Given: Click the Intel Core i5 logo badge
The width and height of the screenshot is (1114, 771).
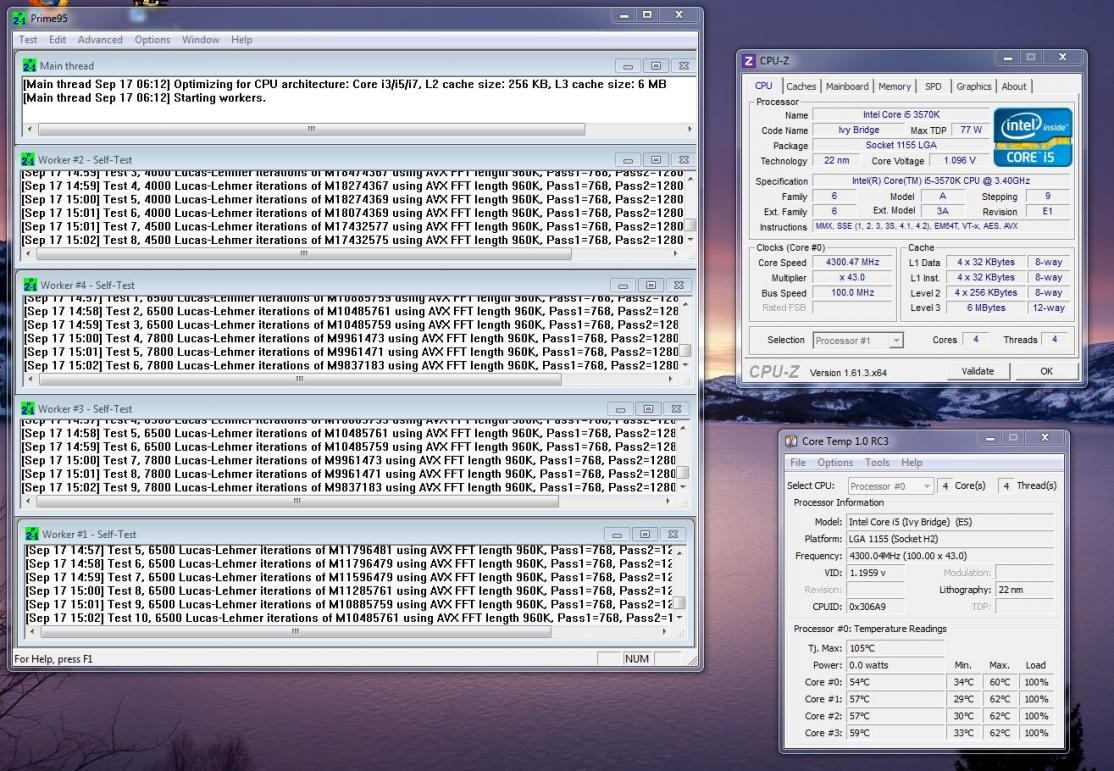Looking at the screenshot, I should [x=1032, y=137].
